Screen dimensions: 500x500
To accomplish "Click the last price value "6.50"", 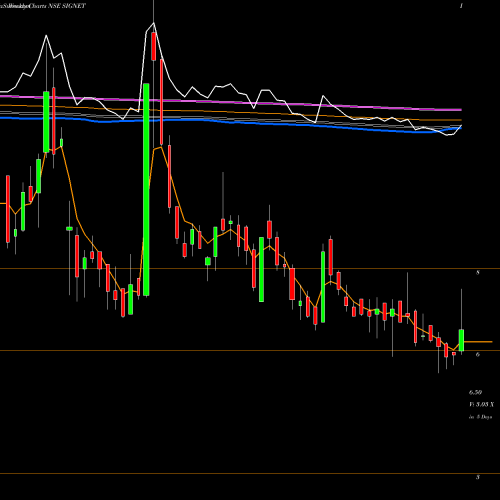I will click(475, 392).
